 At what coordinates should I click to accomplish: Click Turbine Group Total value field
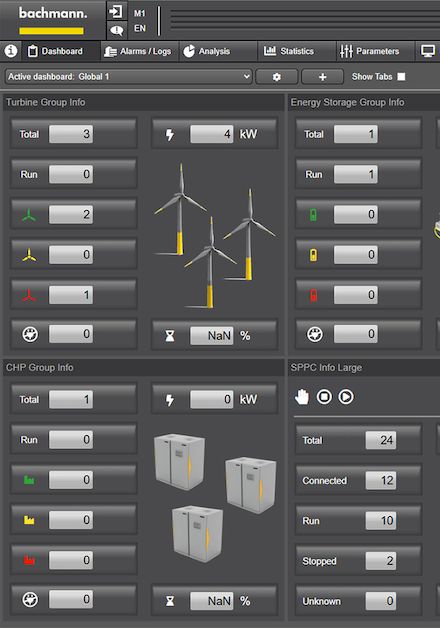pos(71,134)
